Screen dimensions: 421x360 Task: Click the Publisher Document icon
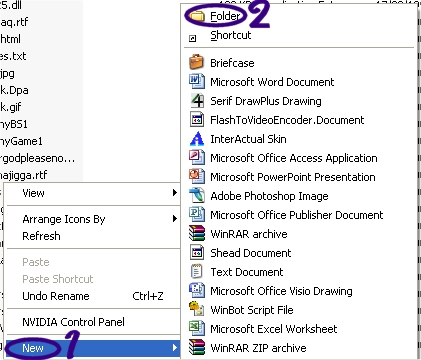pyautogui.click(x=197, y=214)
